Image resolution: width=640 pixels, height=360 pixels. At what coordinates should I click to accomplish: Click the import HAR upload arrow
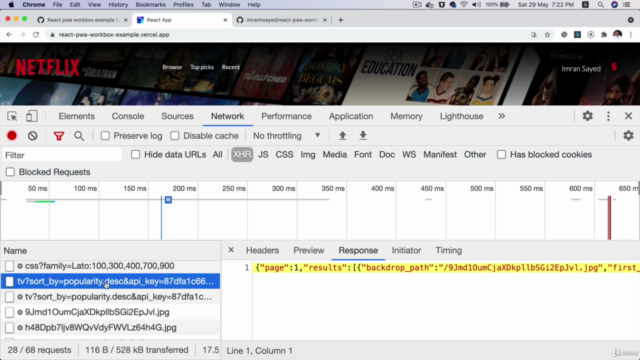coord(342,136)
